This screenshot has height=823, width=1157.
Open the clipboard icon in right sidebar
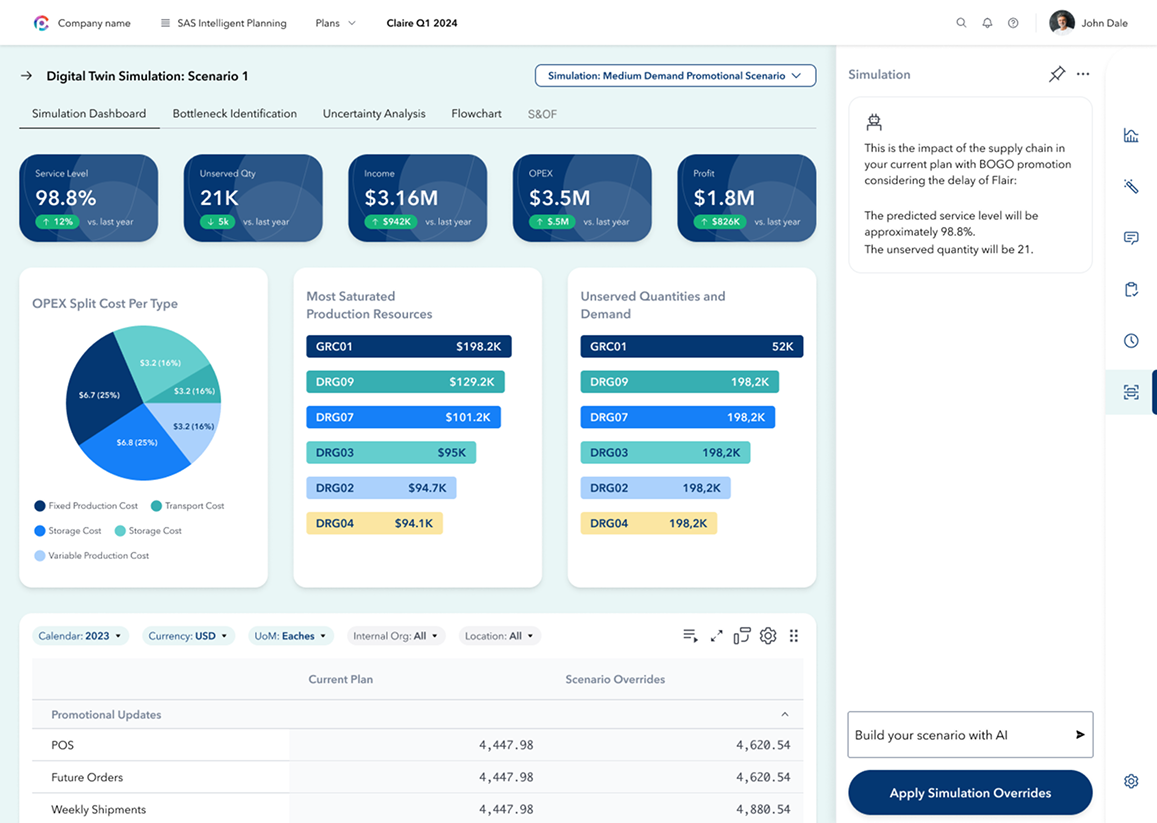[x=1130, y=289]
